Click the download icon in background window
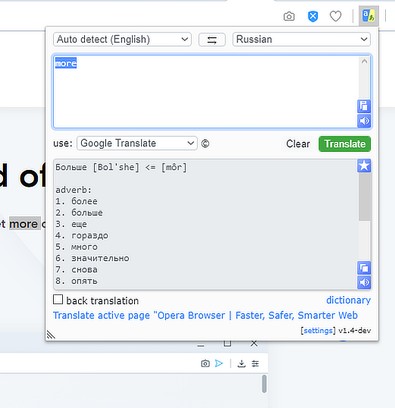 pos(241,364)
